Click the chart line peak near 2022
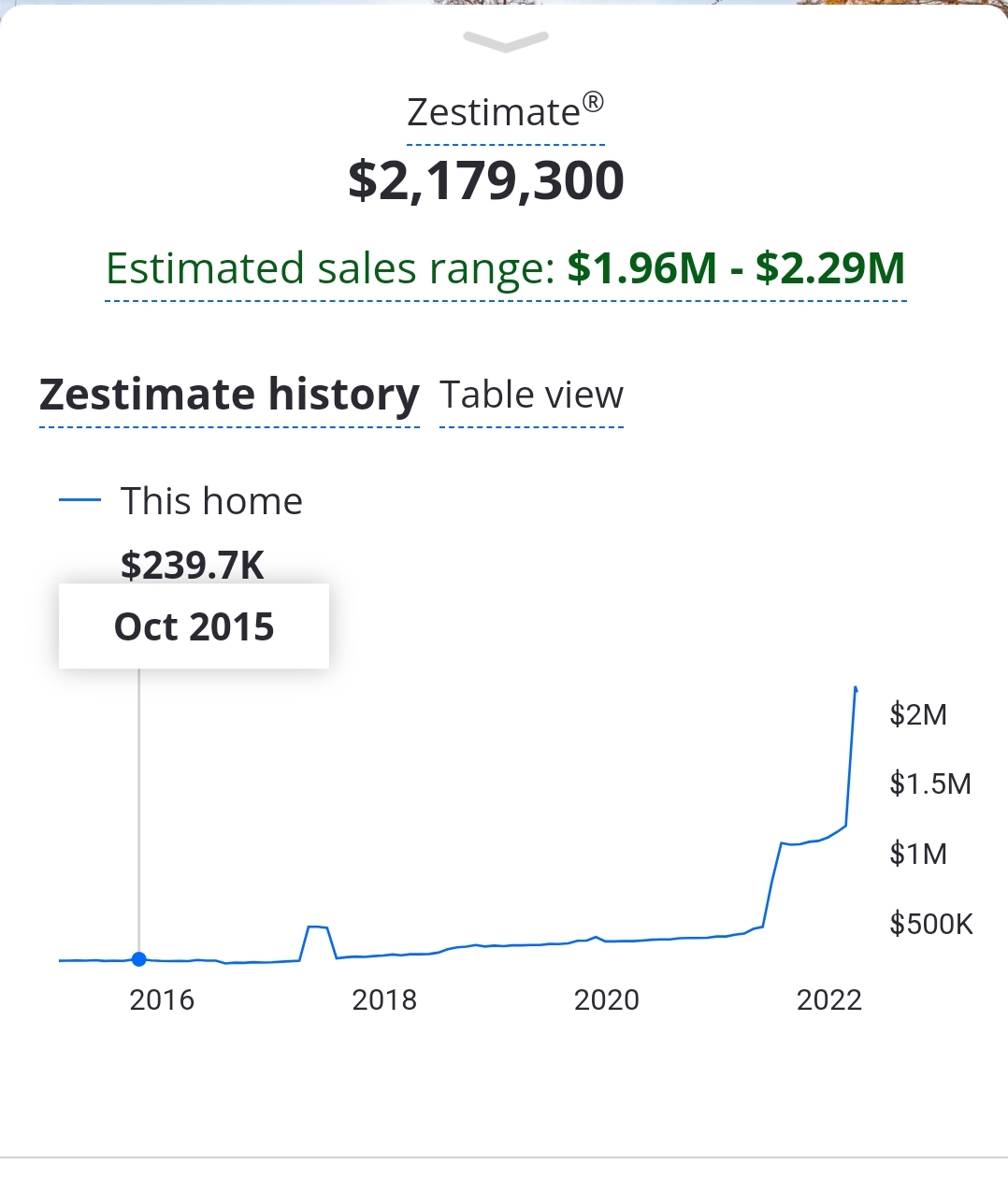 click(x=856, y=689)
